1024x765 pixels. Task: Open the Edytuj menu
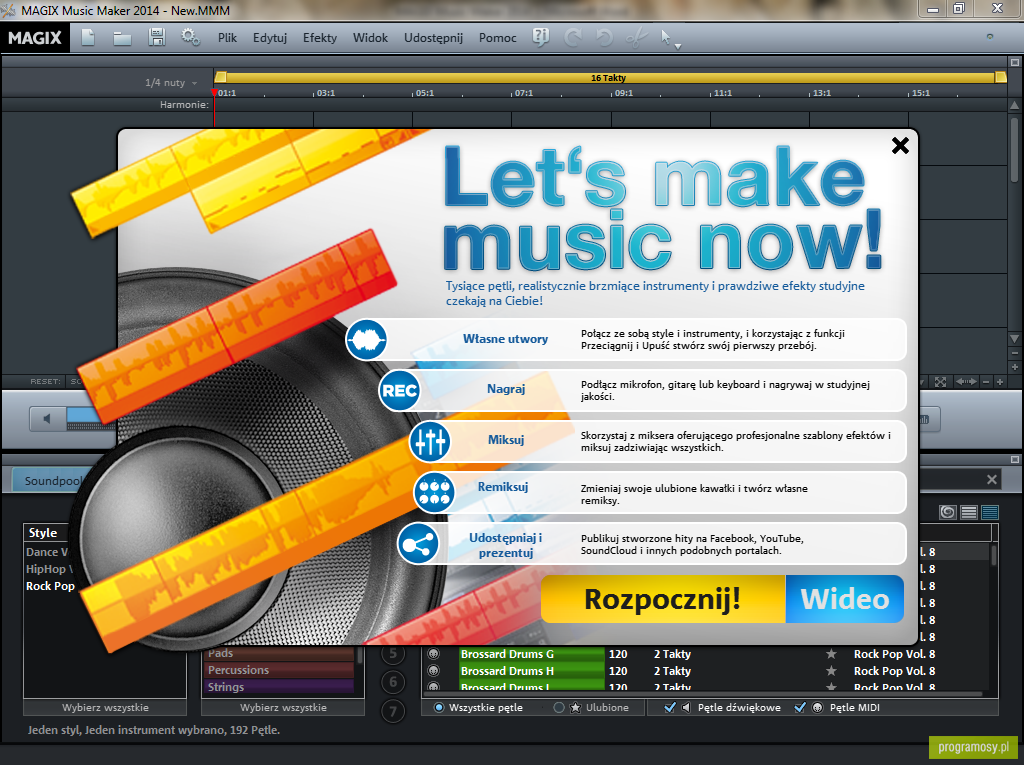[270, 38]
